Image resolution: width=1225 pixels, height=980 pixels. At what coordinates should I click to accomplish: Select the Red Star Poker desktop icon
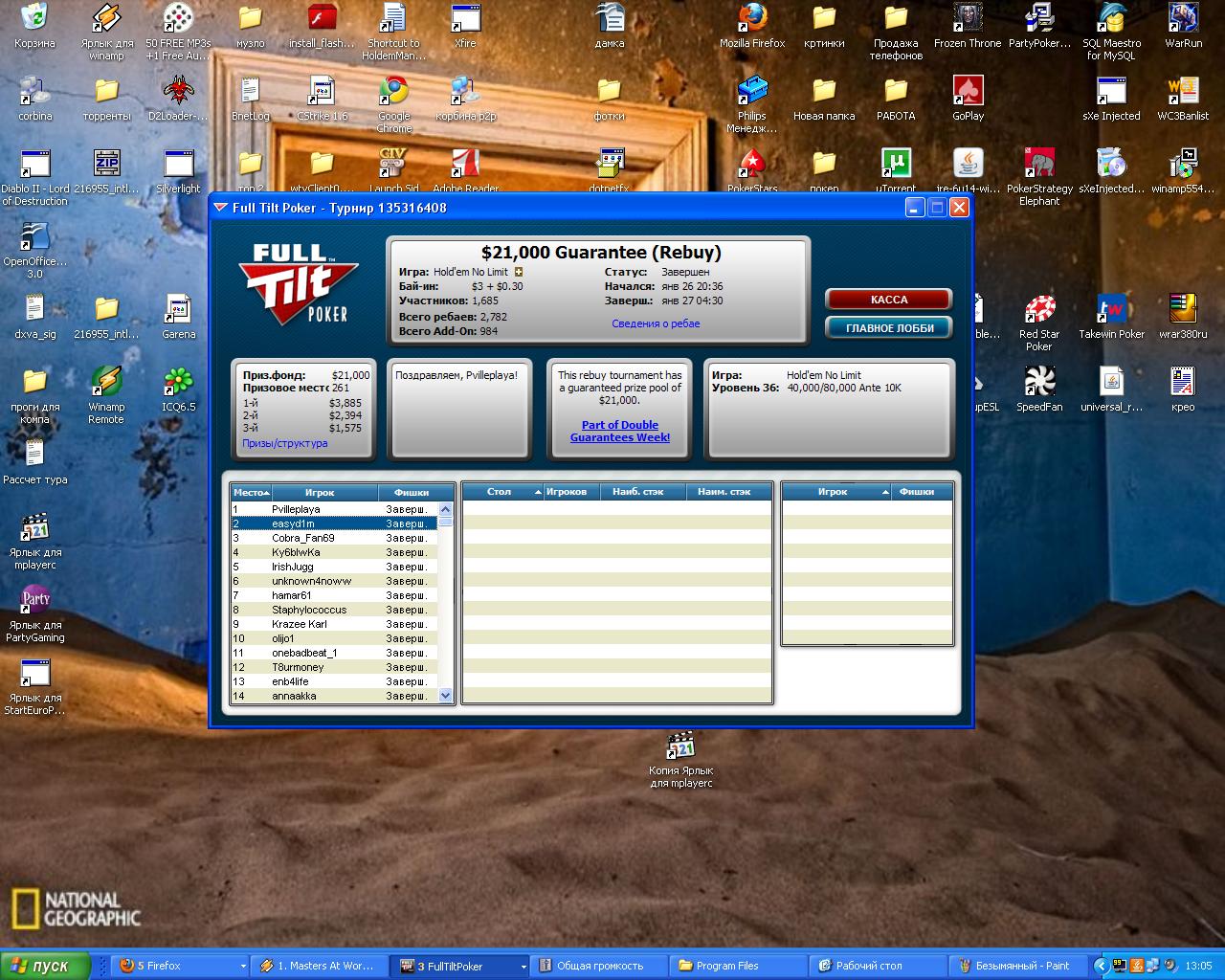click(x=1039, y=310)
